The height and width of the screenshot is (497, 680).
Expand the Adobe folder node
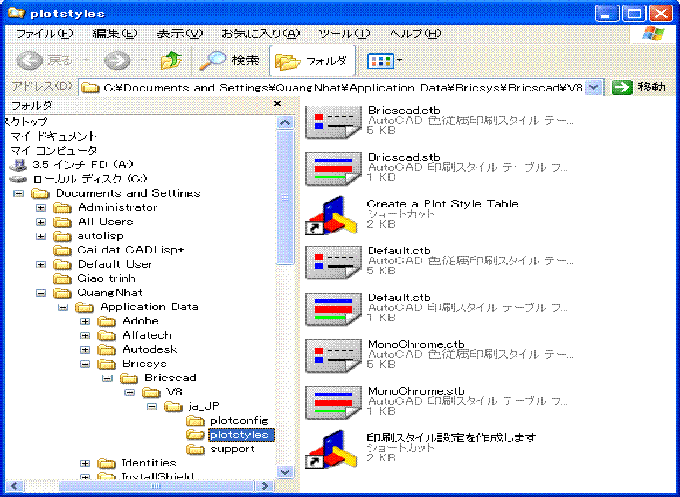pyautogui.click(x=85, y=321)
